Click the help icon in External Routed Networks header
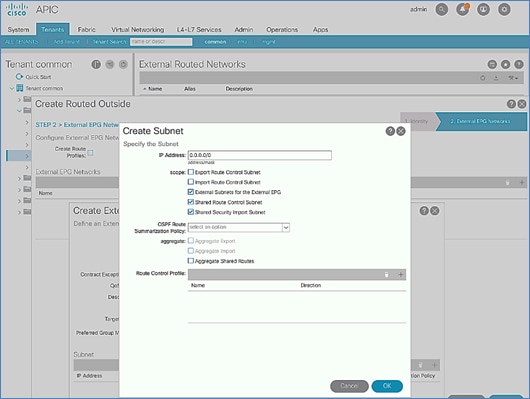530x399 pixels. click(519, 64)
